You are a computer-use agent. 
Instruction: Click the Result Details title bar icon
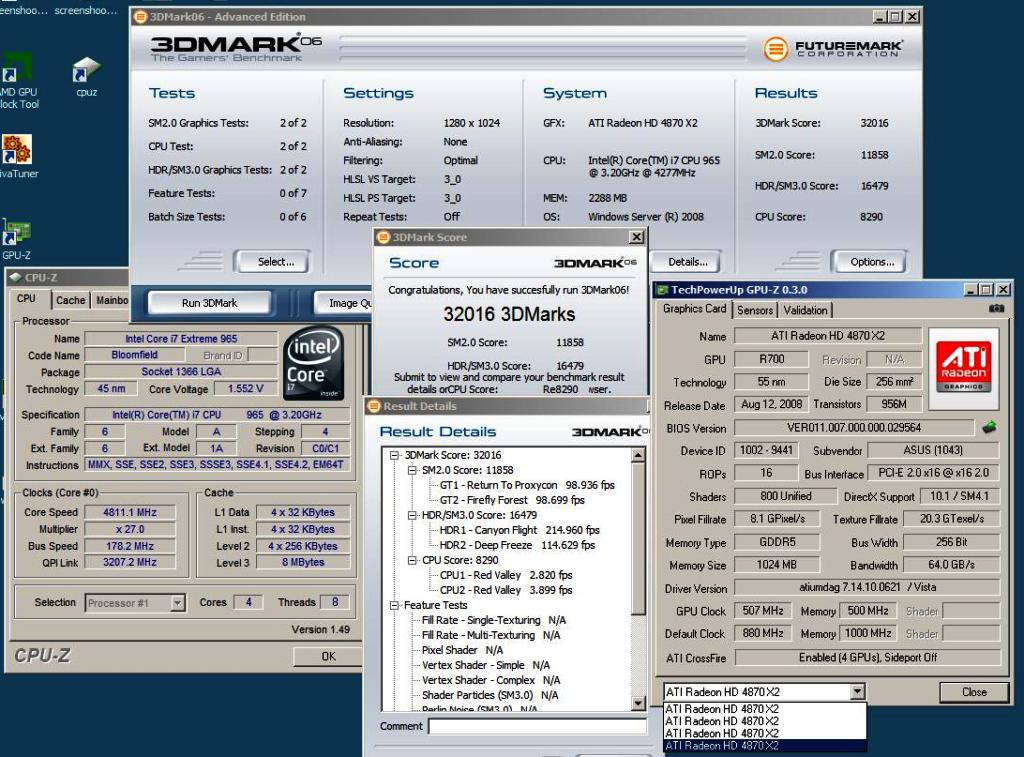[374, 406]
